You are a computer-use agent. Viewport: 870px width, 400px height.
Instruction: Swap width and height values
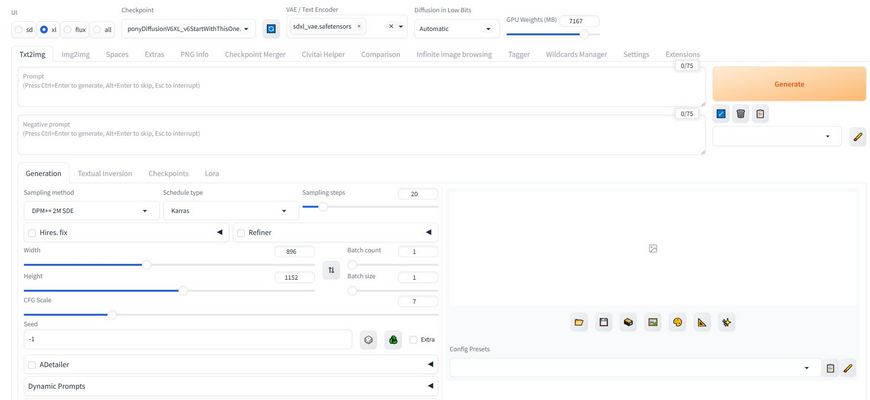331,270
